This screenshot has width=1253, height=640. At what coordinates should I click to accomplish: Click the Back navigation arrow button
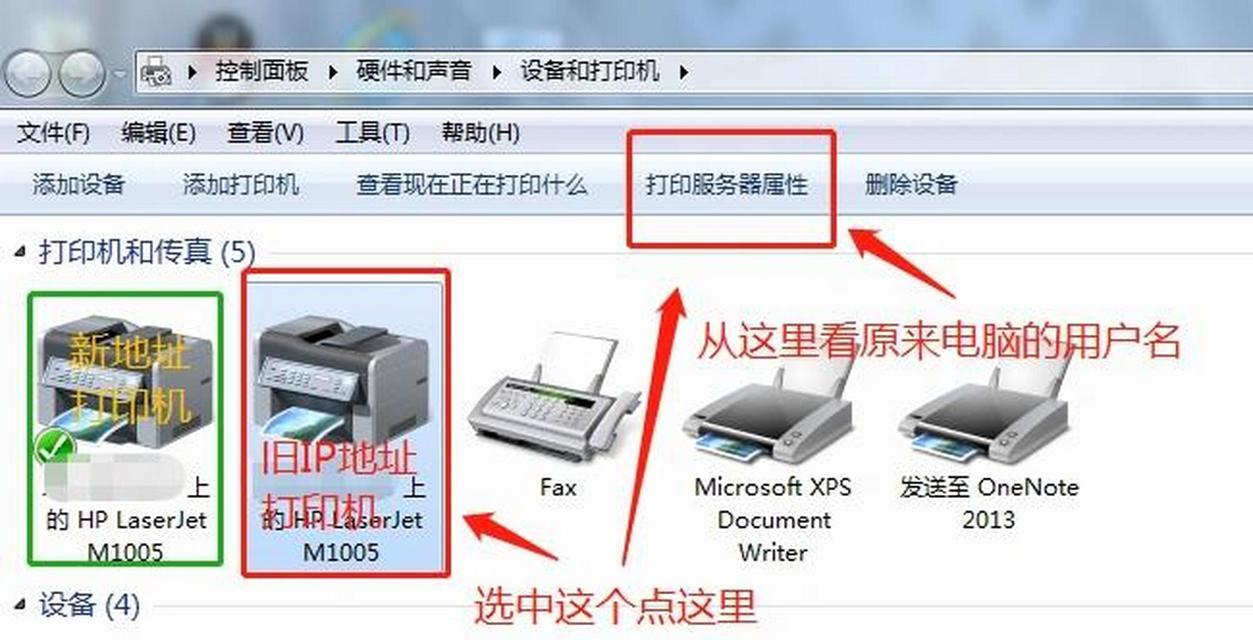(29, 75)
